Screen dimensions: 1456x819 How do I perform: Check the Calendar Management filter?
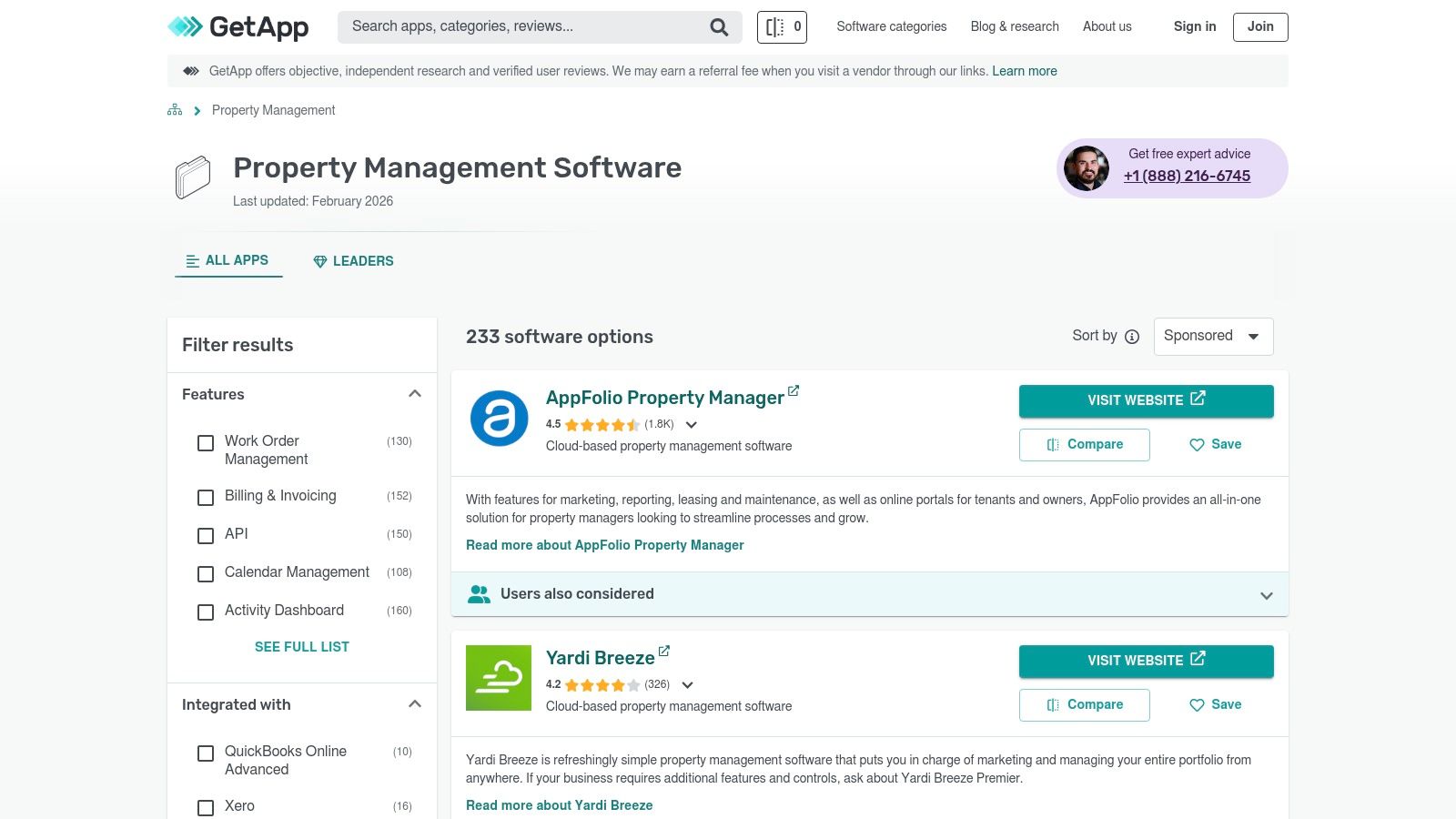pos(206,574)
